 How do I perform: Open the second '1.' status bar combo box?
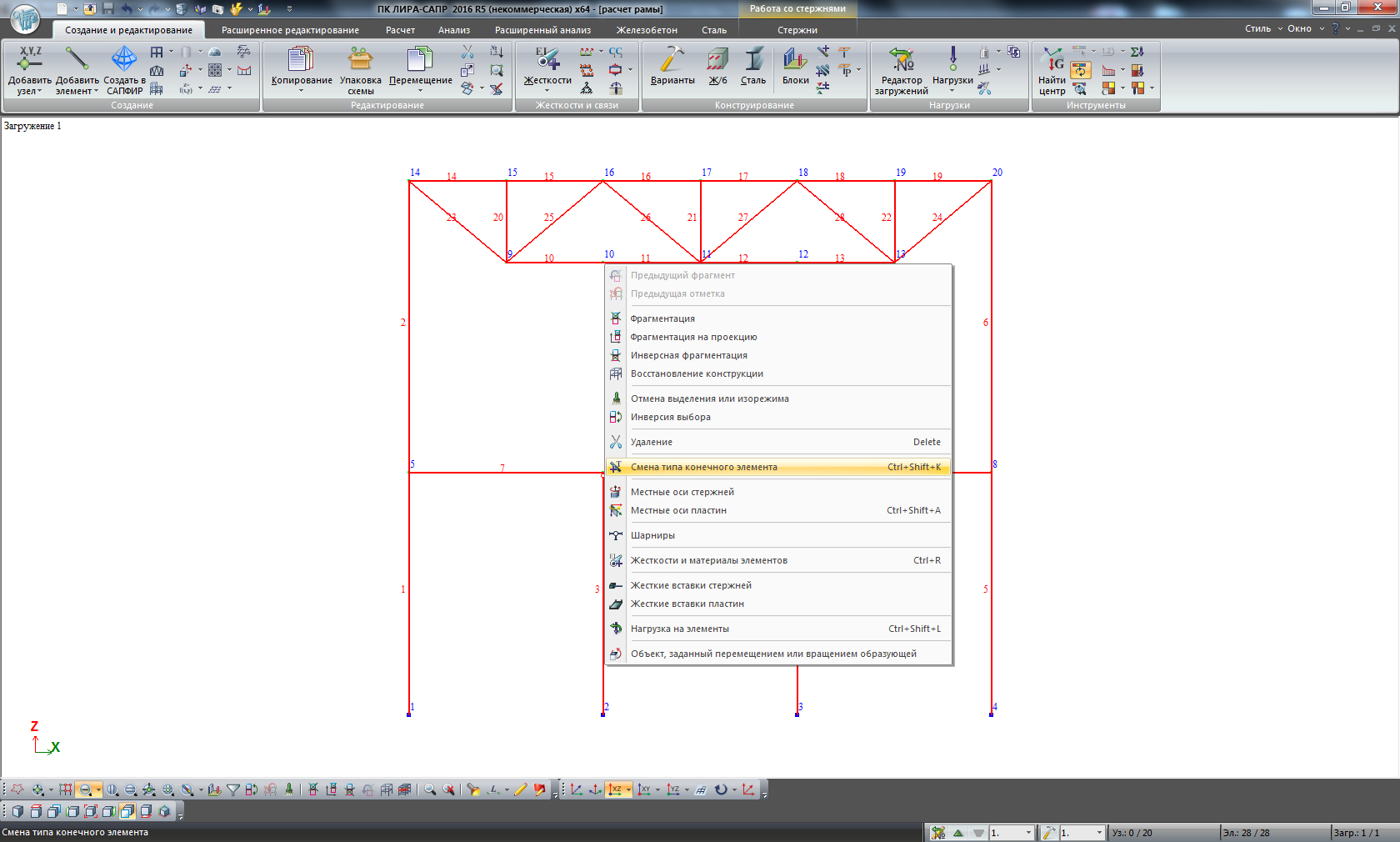coord(1082,832)
